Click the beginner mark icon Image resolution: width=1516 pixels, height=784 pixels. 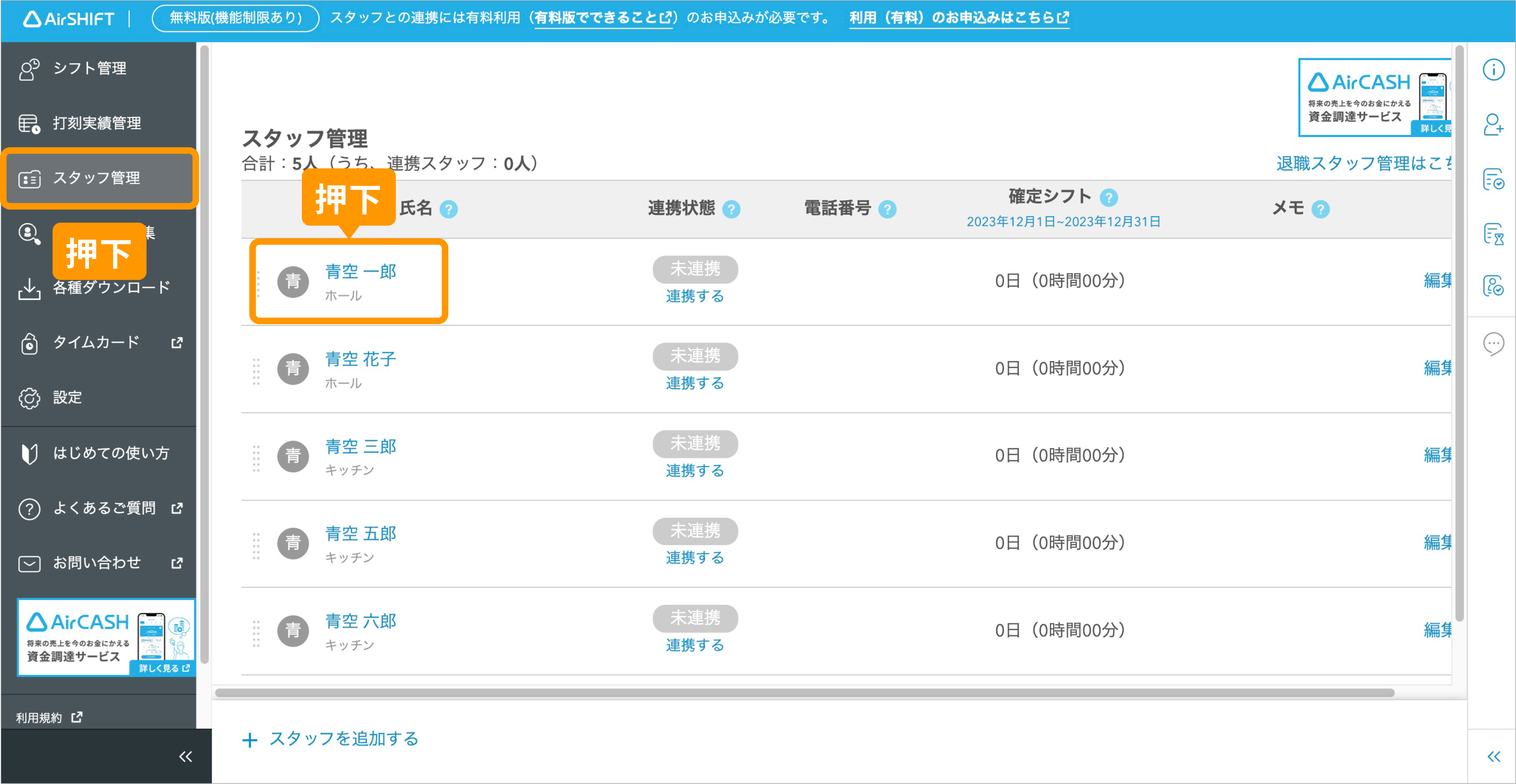click(x=29, y=454)
